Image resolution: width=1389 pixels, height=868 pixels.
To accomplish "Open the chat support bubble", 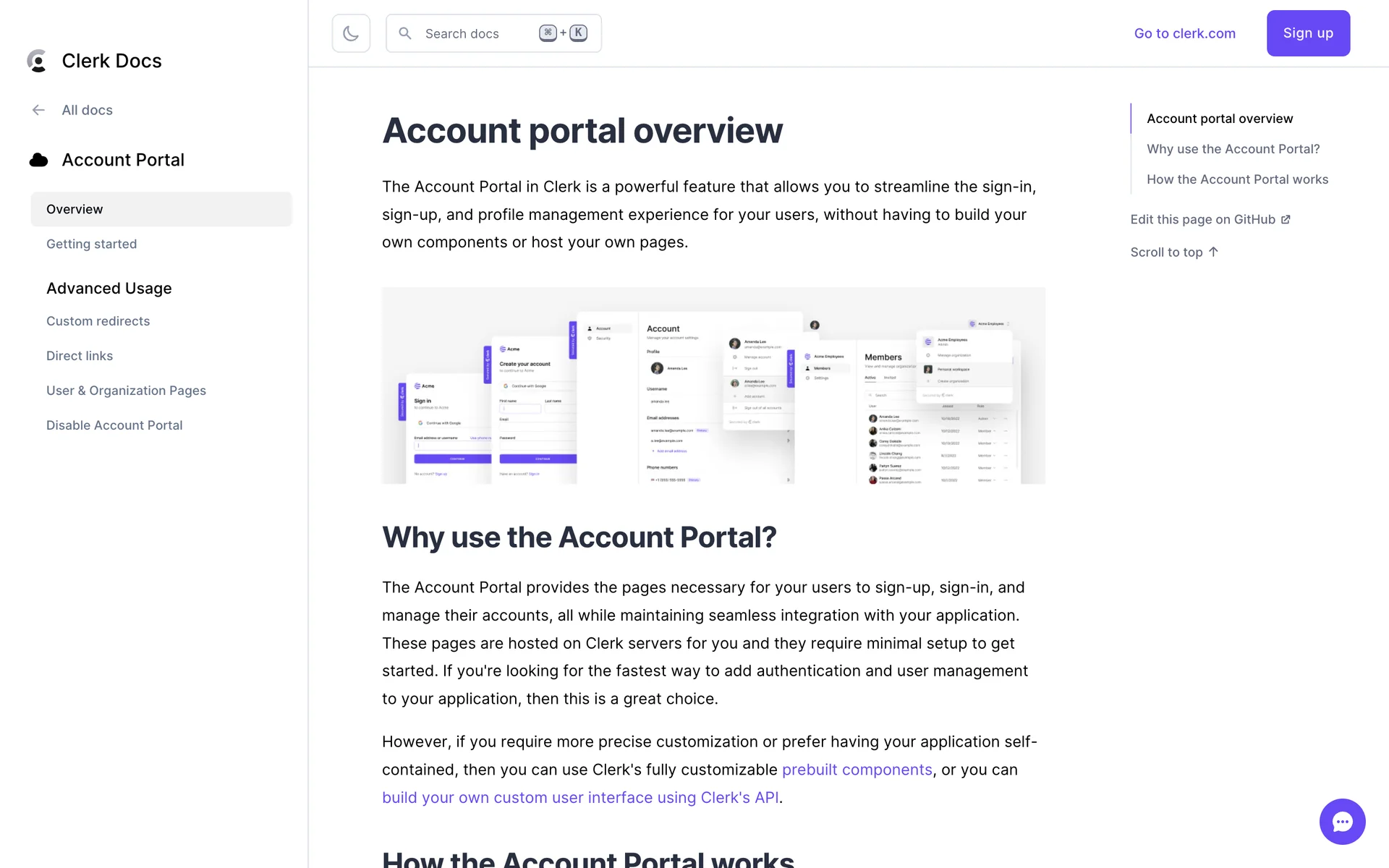I will coord(1342,821).
